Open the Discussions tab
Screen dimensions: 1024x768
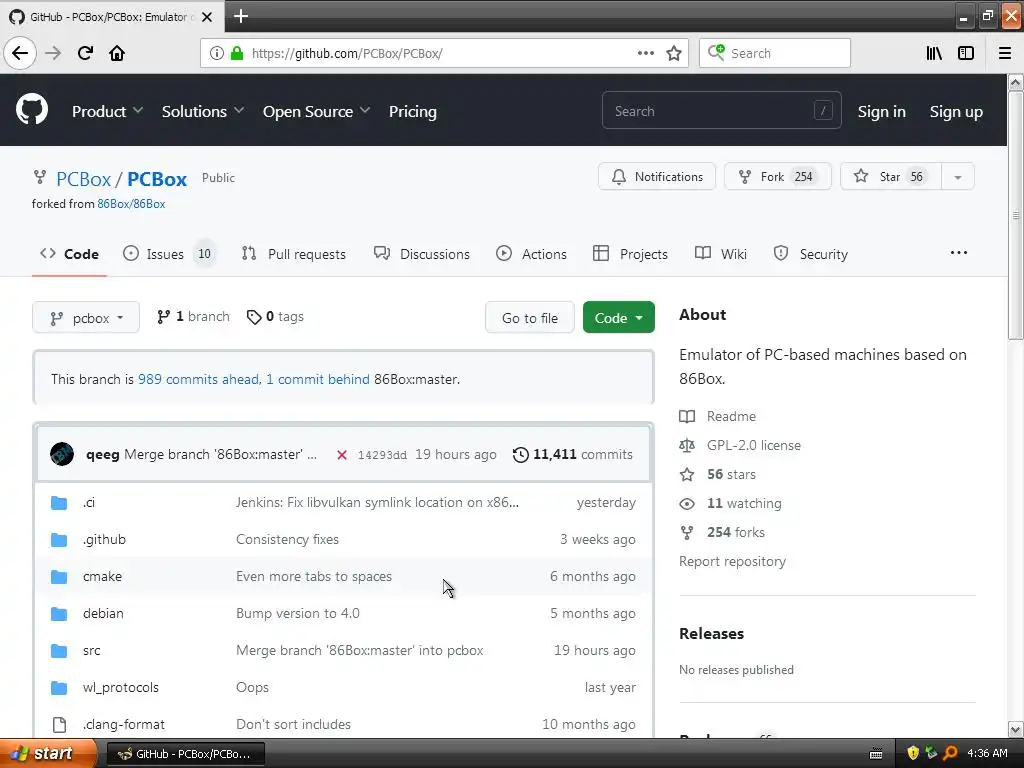(x=422, y=254)
